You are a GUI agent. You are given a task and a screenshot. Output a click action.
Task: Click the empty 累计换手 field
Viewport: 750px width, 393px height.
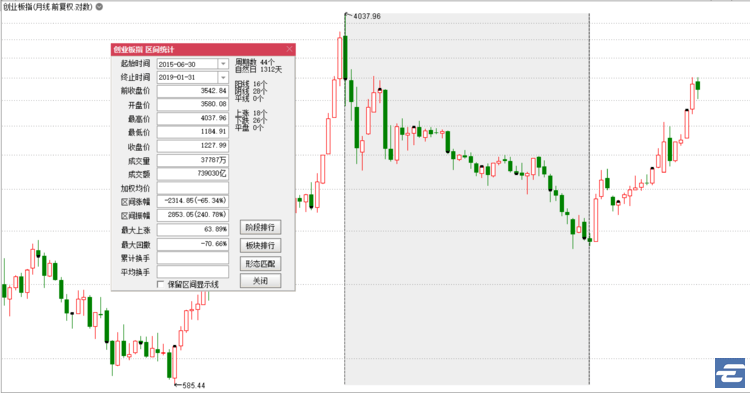(193, 258)
